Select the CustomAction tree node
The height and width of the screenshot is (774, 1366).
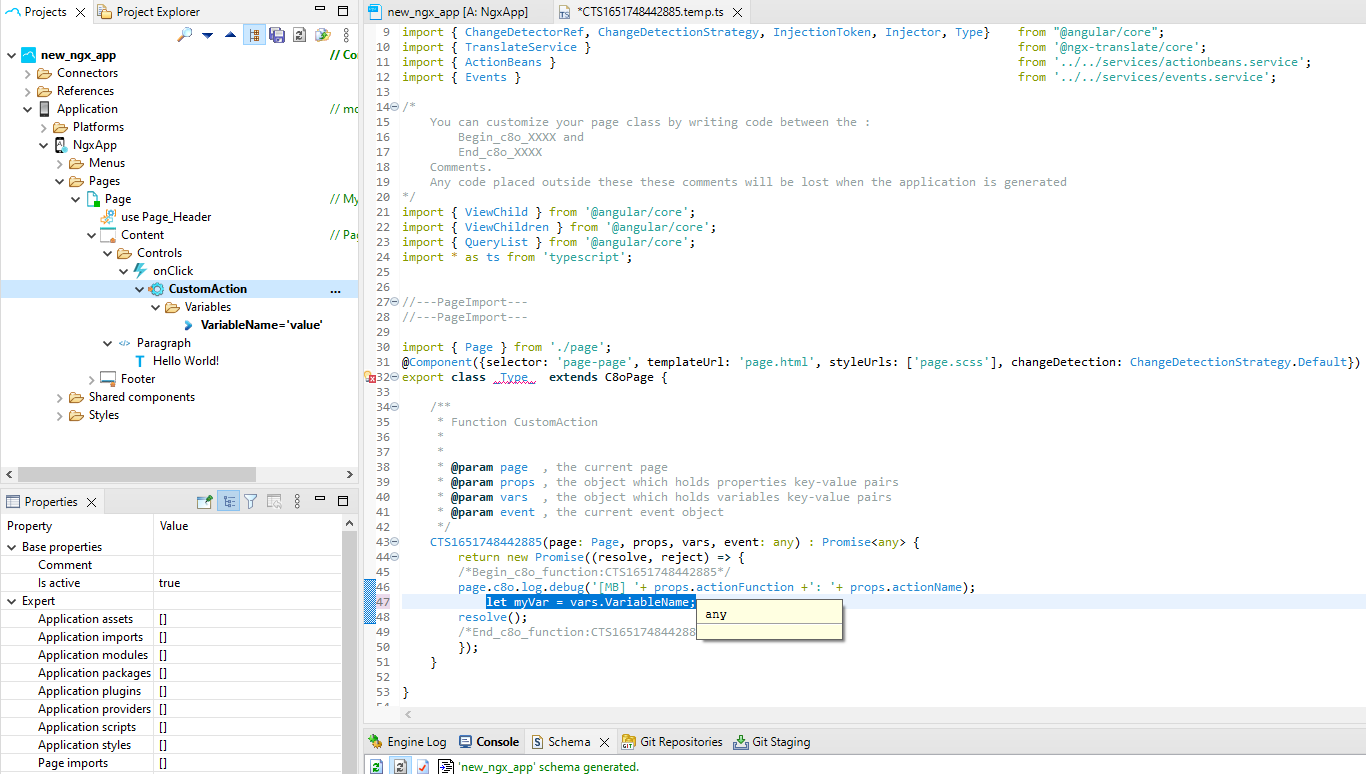(x=207, y=289)
